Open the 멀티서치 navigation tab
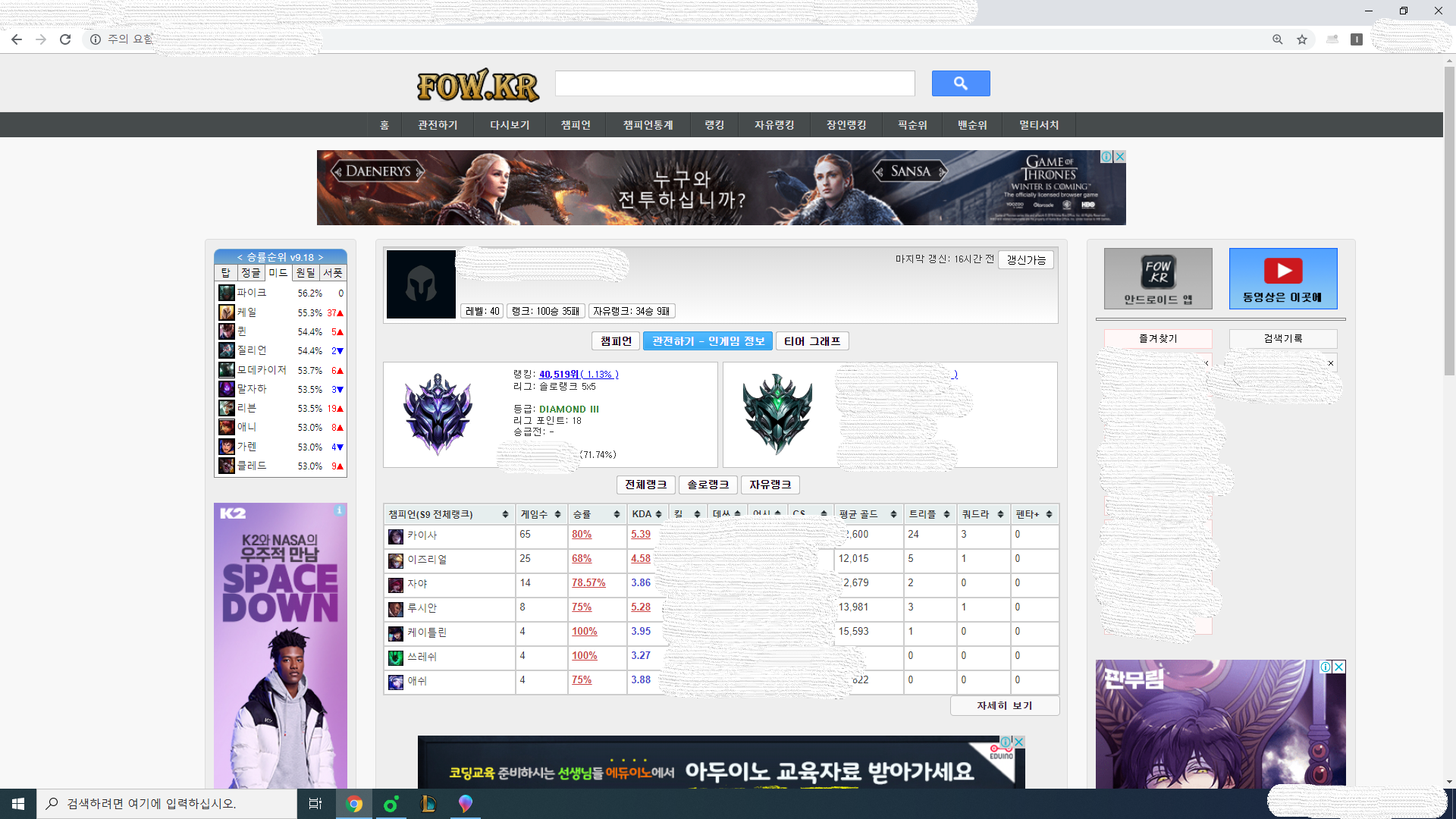The image size is (1456, 819). coord(1039,125)
